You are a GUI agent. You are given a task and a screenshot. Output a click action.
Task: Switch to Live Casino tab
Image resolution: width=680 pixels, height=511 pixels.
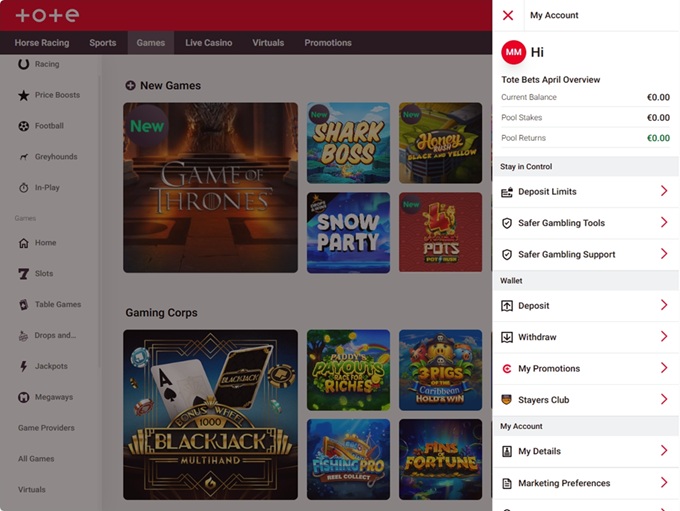(x=208, y=43)
